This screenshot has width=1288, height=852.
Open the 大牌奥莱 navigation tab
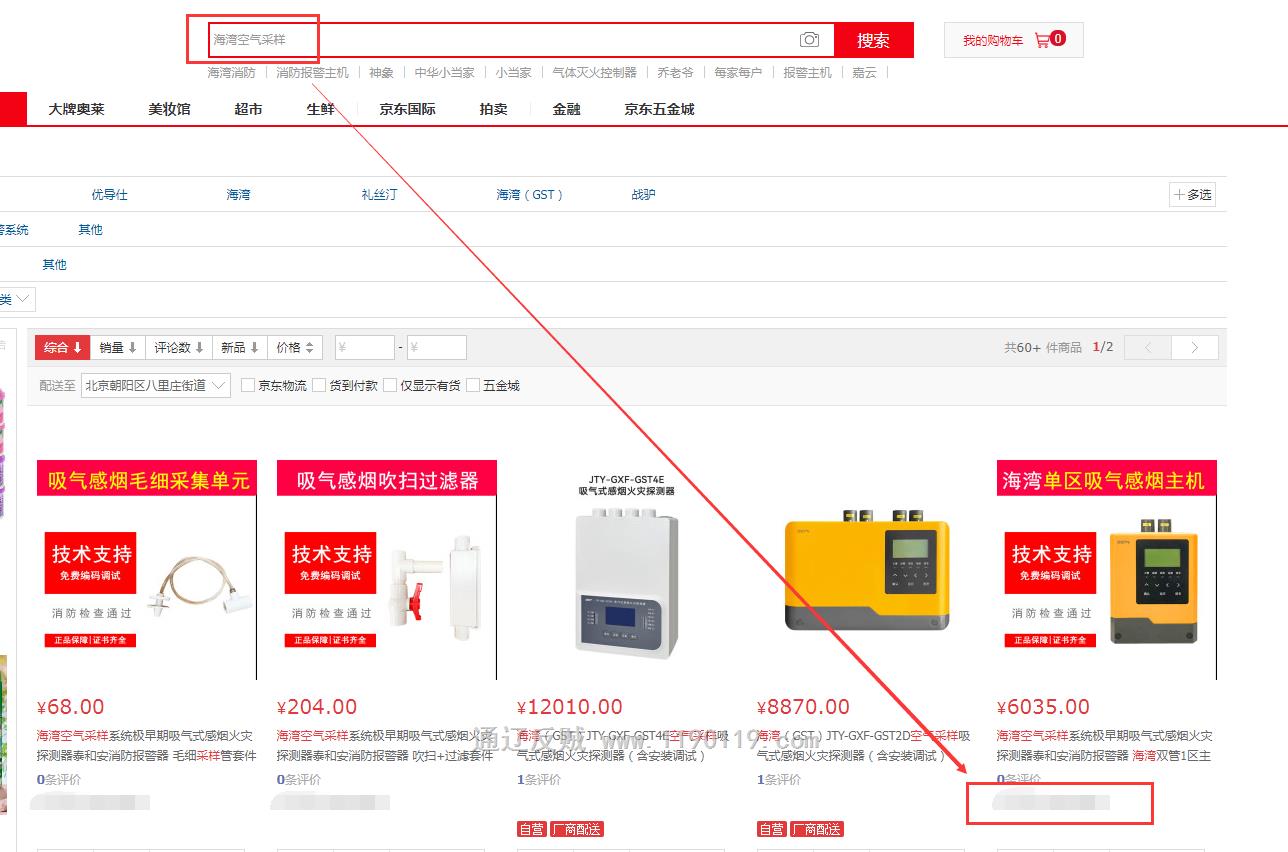pyautogui.click(x=77, y=109)
